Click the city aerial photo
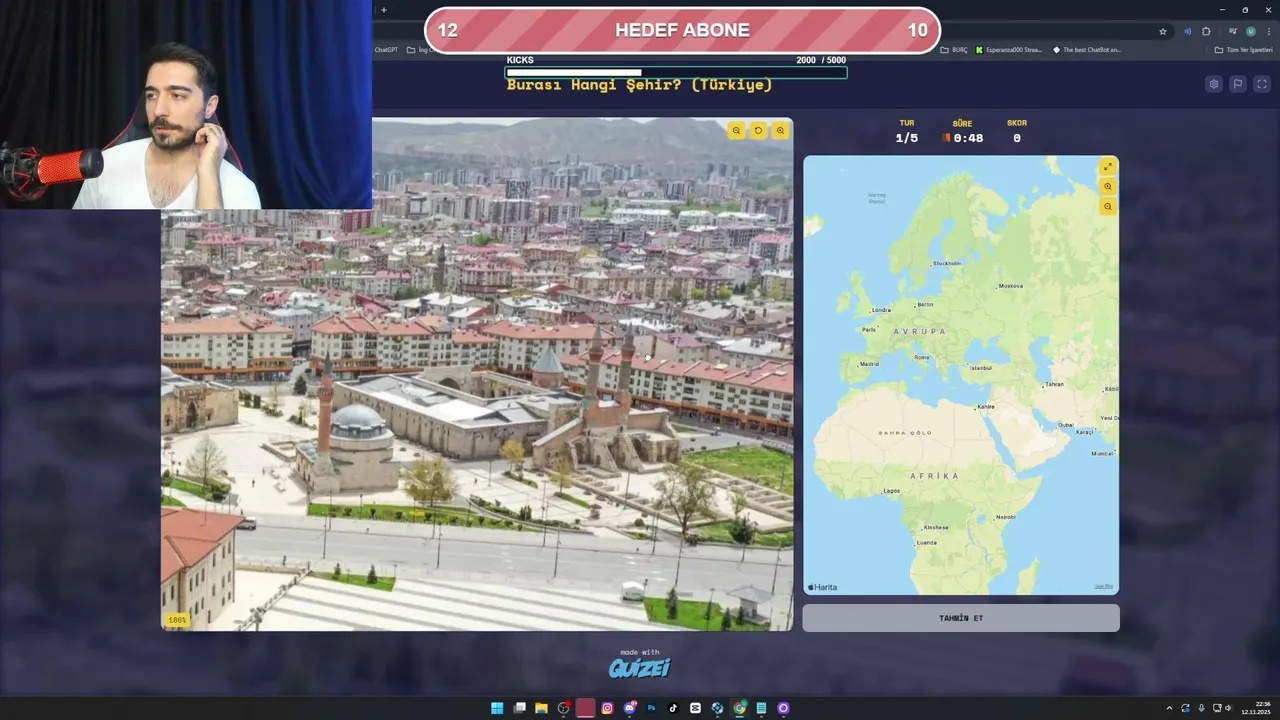This screenshot has height=720, width=1280. click(477, 374)
